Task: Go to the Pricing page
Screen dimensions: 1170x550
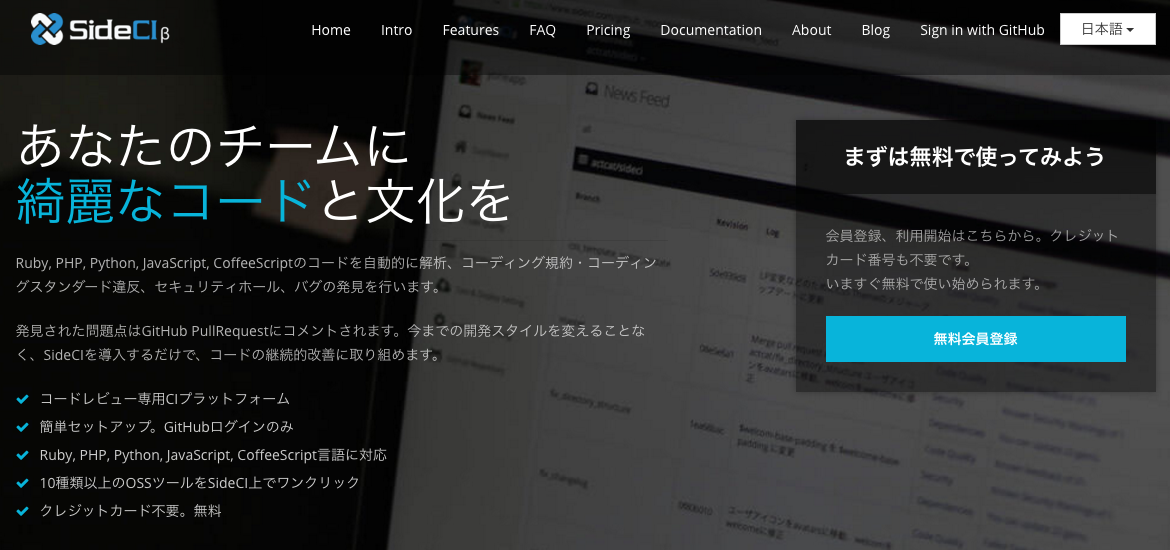Action: point(608,30)
